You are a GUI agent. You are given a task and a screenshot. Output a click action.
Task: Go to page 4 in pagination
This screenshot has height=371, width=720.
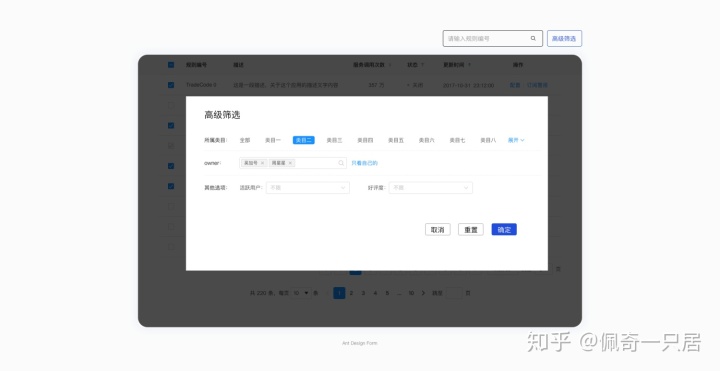point(375,293)
